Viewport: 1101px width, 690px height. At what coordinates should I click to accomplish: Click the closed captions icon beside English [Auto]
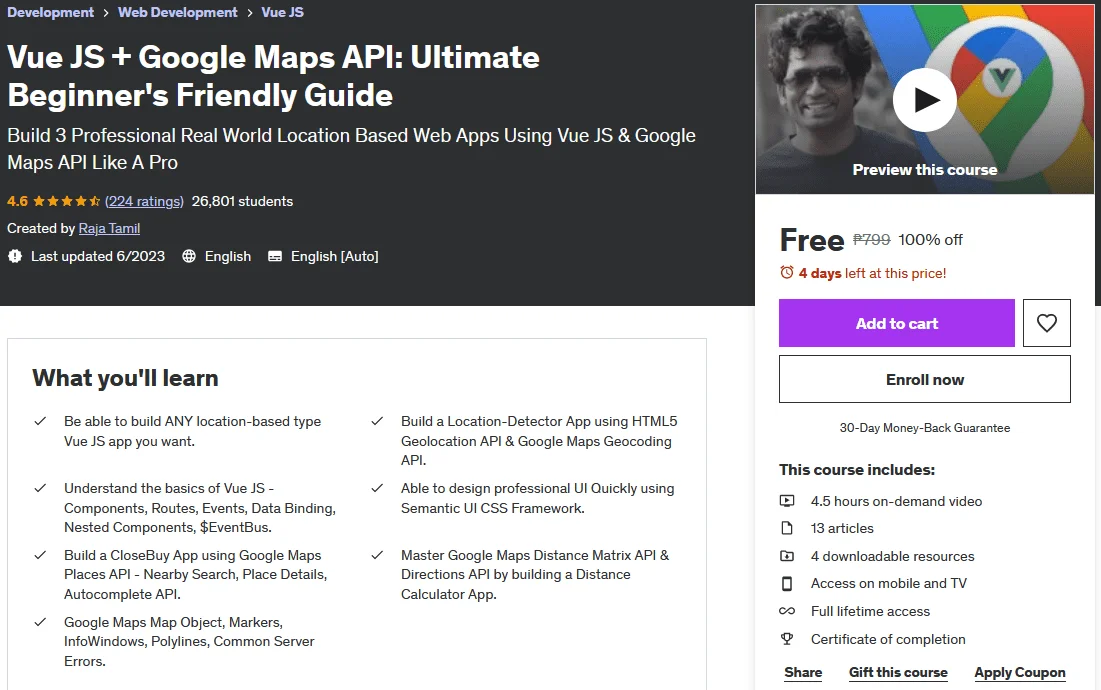[275, 256]
